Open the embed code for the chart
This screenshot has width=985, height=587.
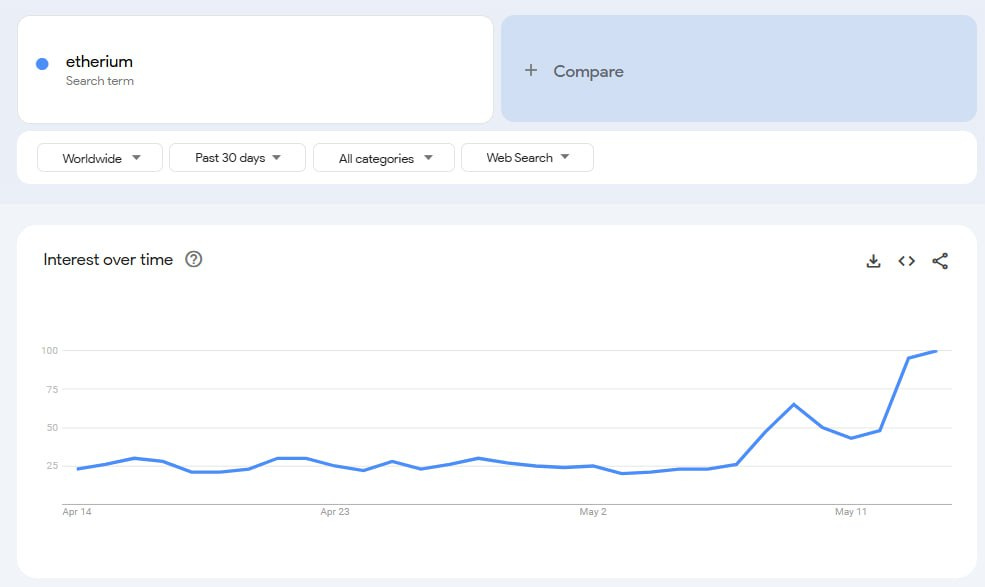(906, 260)
